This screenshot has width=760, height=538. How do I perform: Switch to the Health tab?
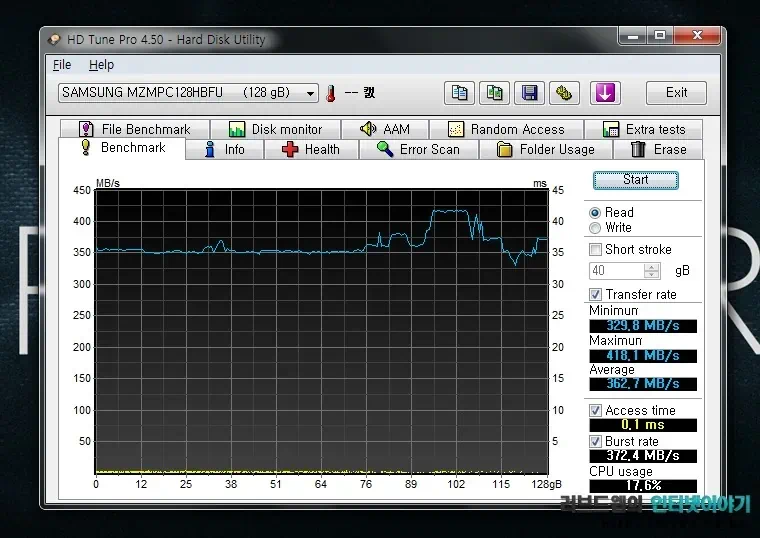311,149
